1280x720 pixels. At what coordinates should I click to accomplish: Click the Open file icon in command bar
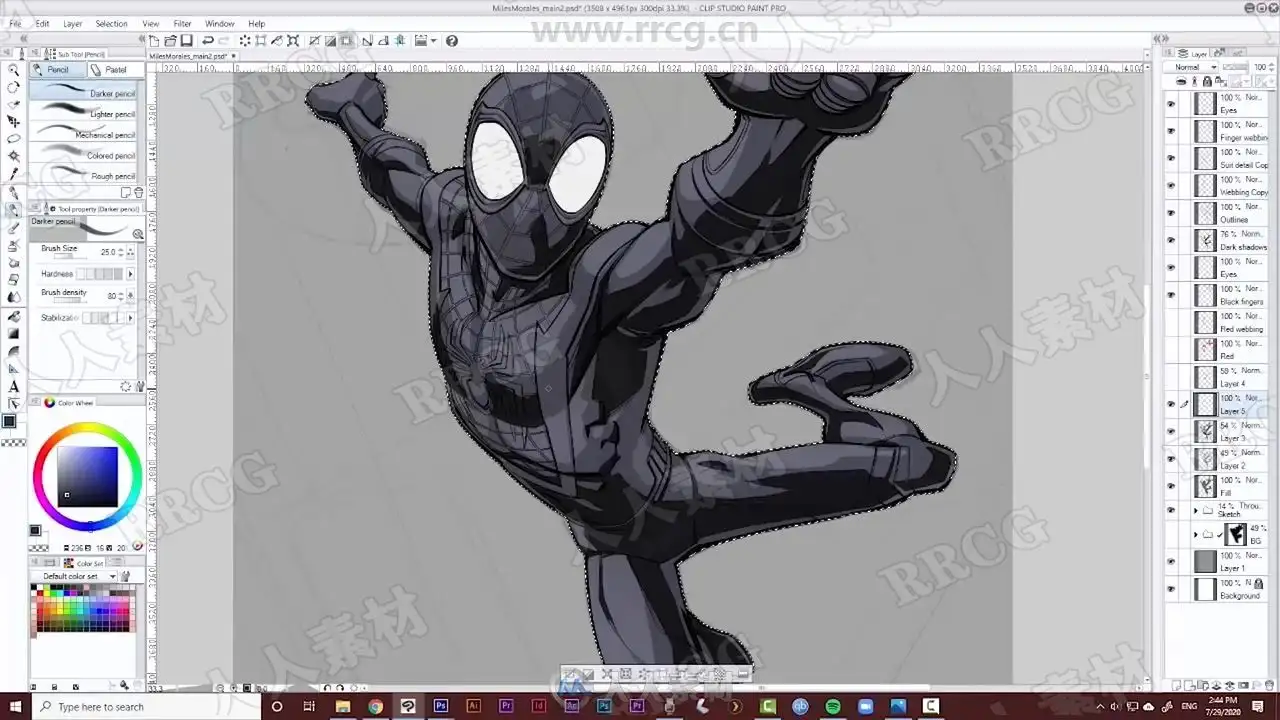coord(171,41)
